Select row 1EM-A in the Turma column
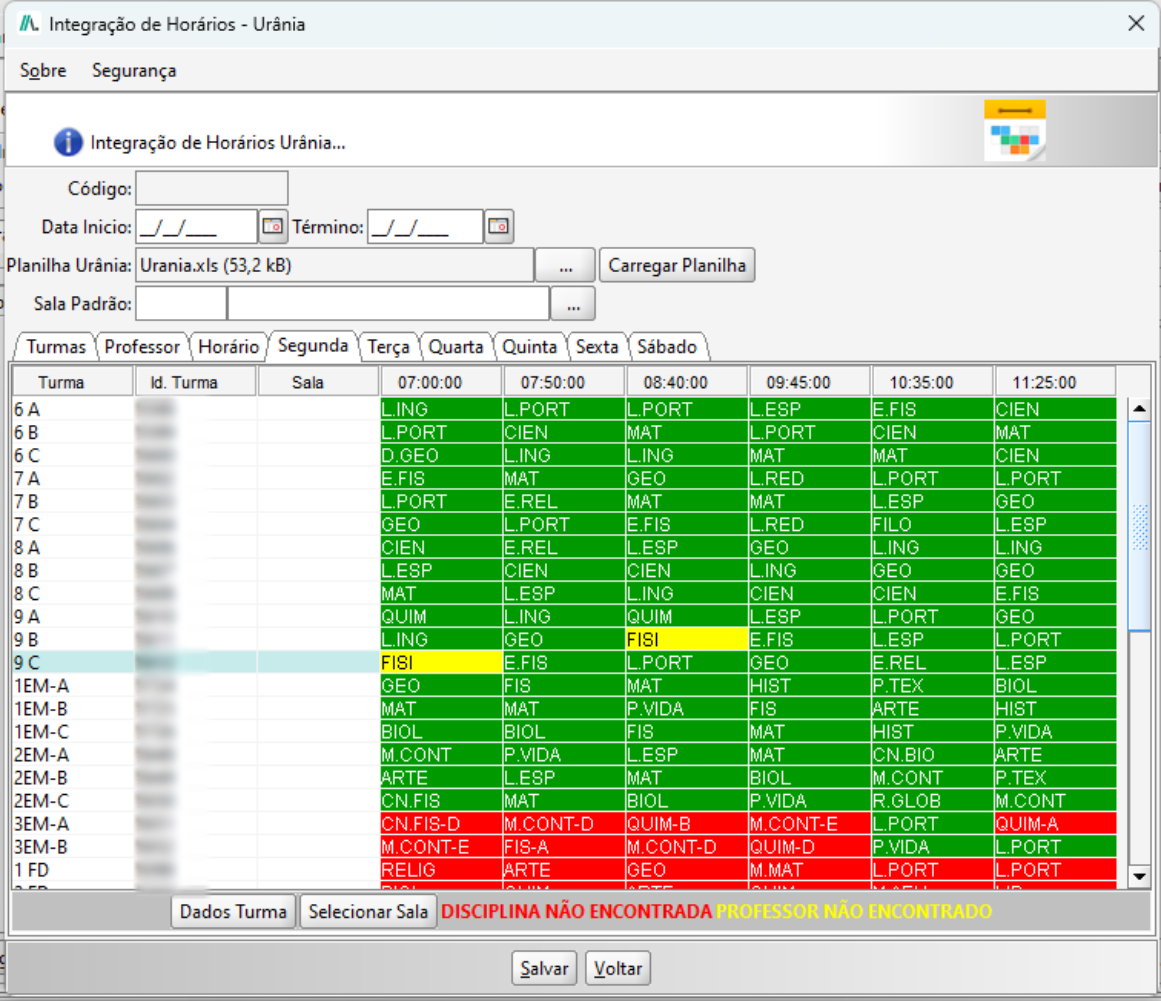The image size is (1161, 1001). (x=73, y=685)
